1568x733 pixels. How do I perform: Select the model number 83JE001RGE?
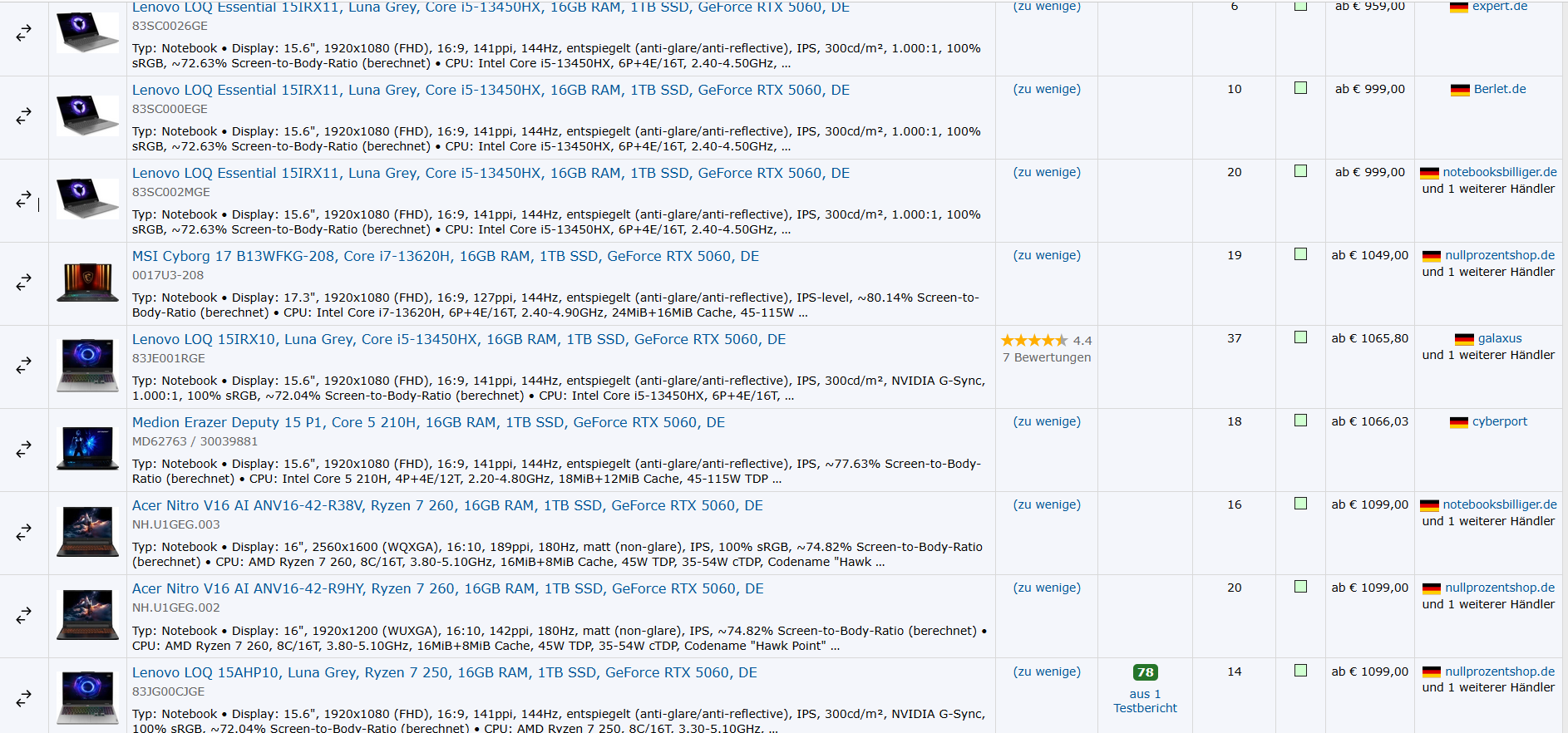click(169, 358)
